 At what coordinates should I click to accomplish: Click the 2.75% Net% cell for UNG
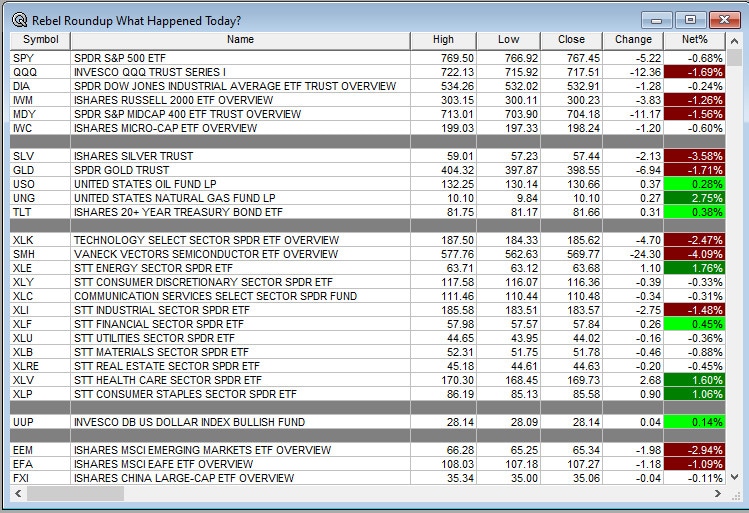[x=695, y=198]
